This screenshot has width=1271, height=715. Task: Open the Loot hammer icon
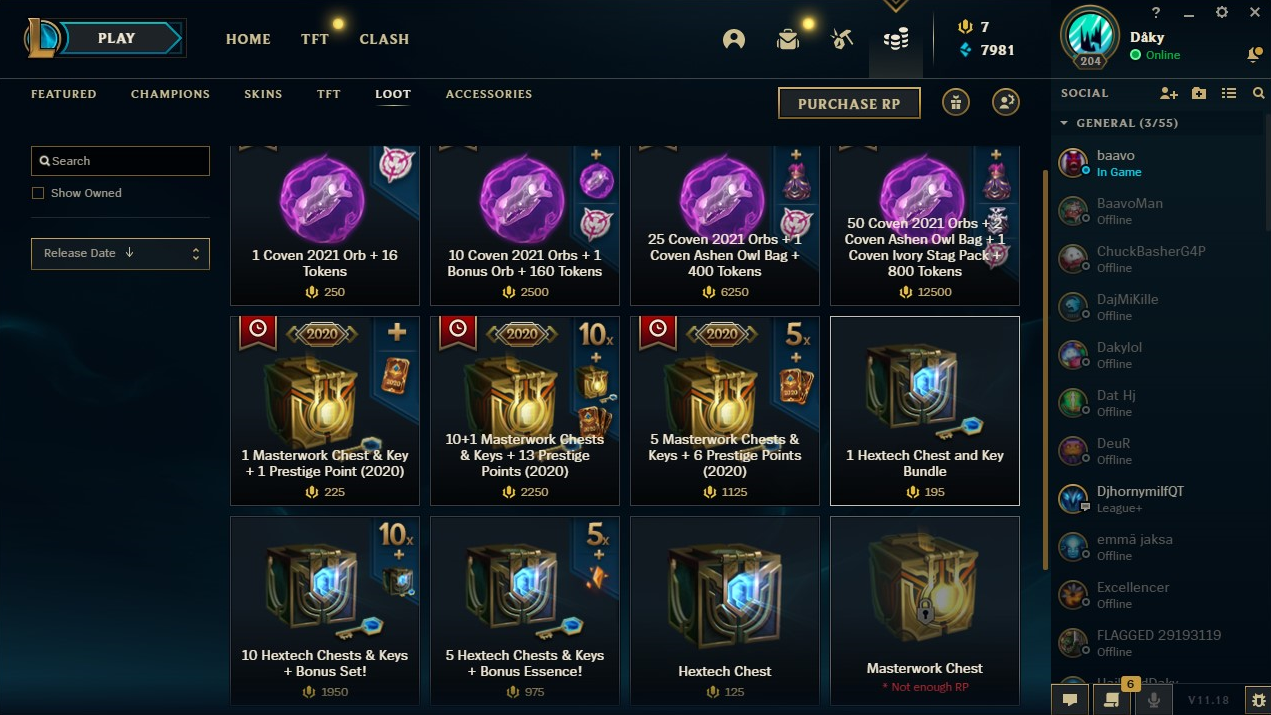click(x=842, y=39)
